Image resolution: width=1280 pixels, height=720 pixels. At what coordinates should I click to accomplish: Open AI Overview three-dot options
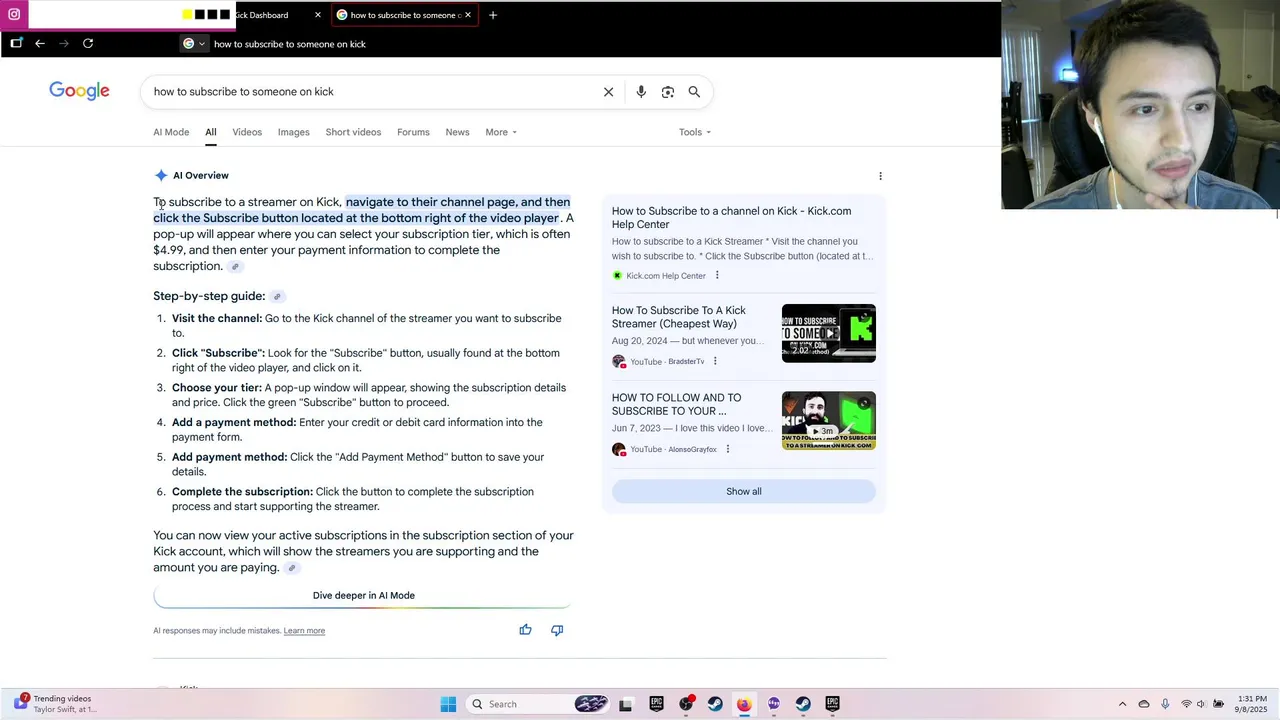click(x=880, y=176)
